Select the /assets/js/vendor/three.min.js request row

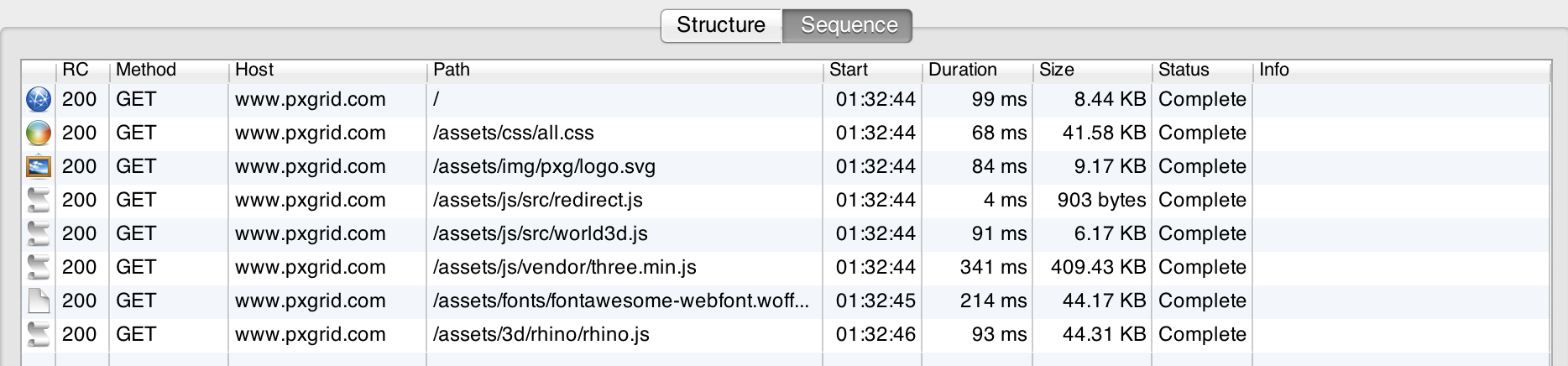tap(786, 267)
